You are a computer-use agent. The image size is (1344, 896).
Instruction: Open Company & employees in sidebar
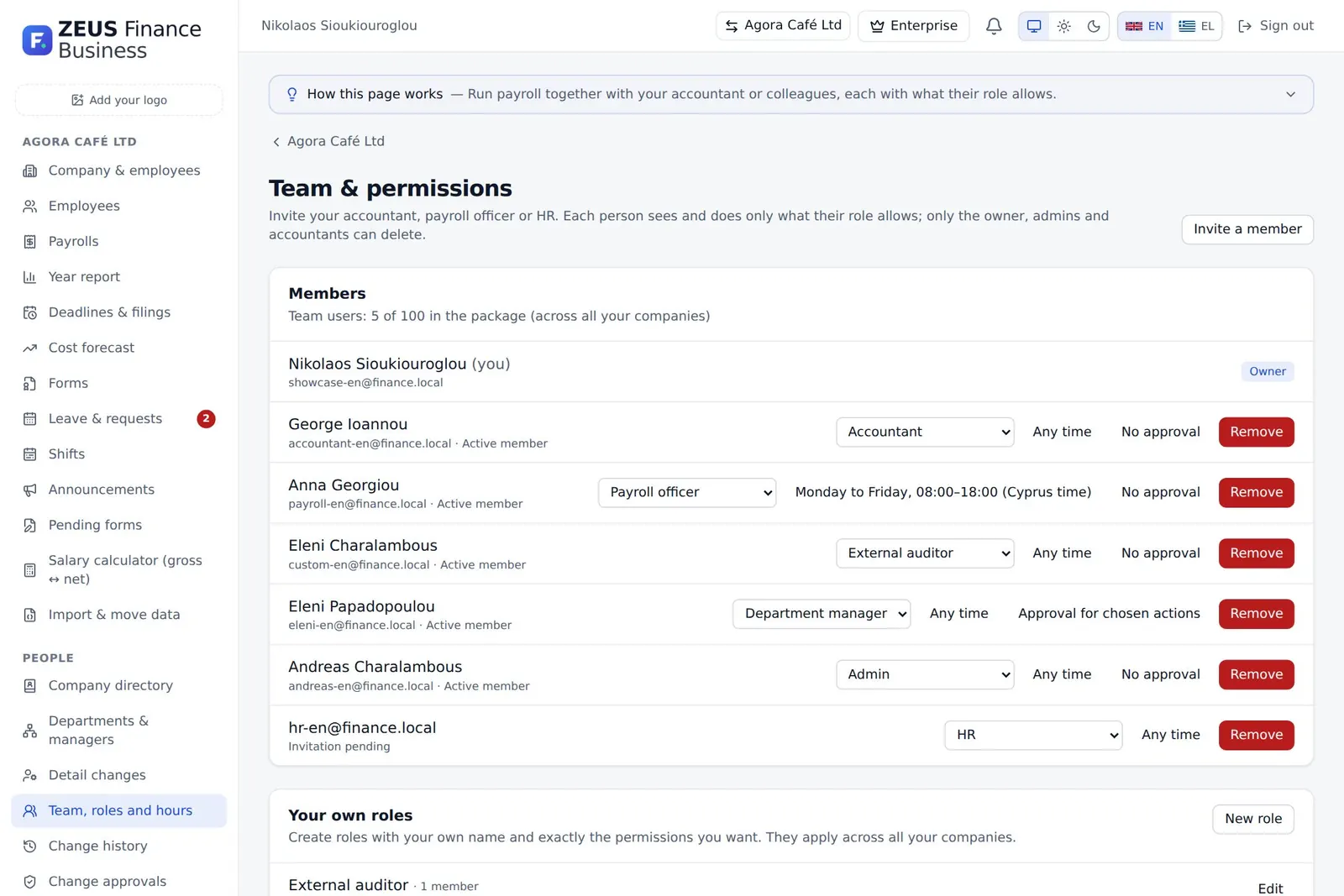[x=118, y=170]
